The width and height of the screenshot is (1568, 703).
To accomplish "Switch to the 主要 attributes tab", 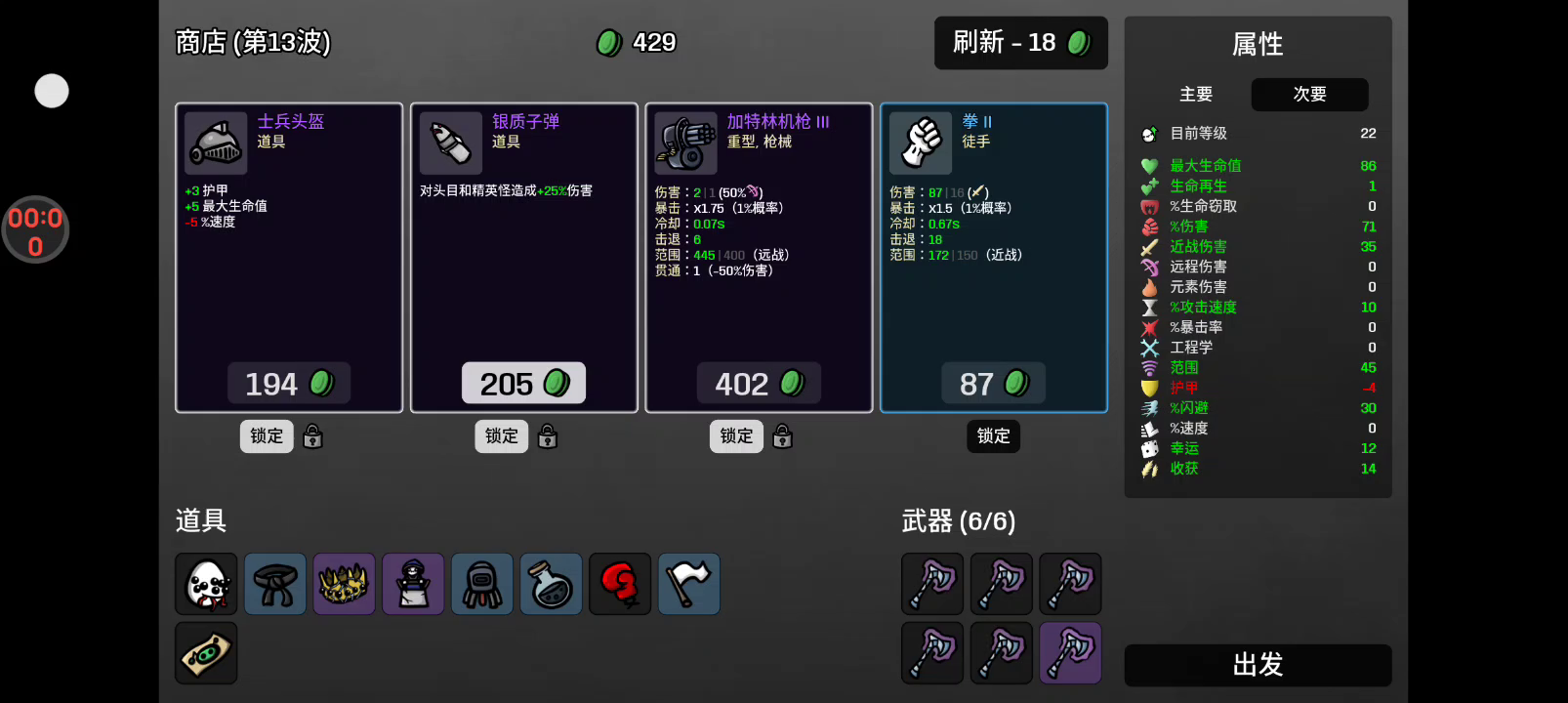I will click(x=1196, y=95).
